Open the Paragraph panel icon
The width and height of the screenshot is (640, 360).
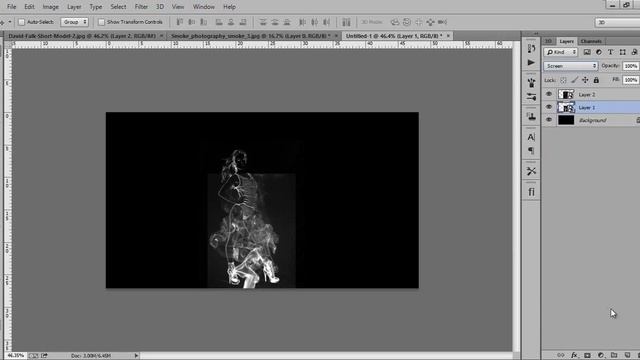[x=531, y=151]
